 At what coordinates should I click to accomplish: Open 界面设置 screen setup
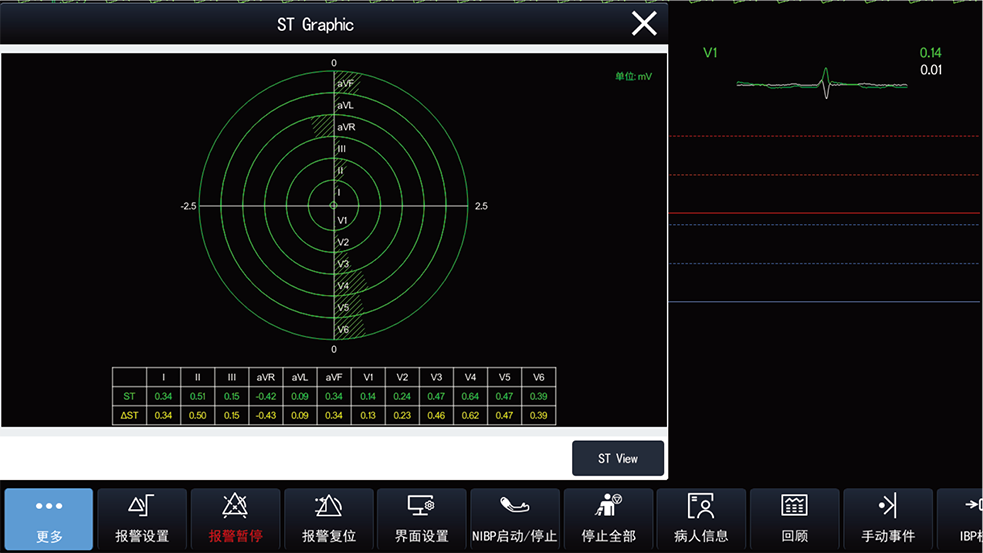pyautogui.click(x=422, y=519)
